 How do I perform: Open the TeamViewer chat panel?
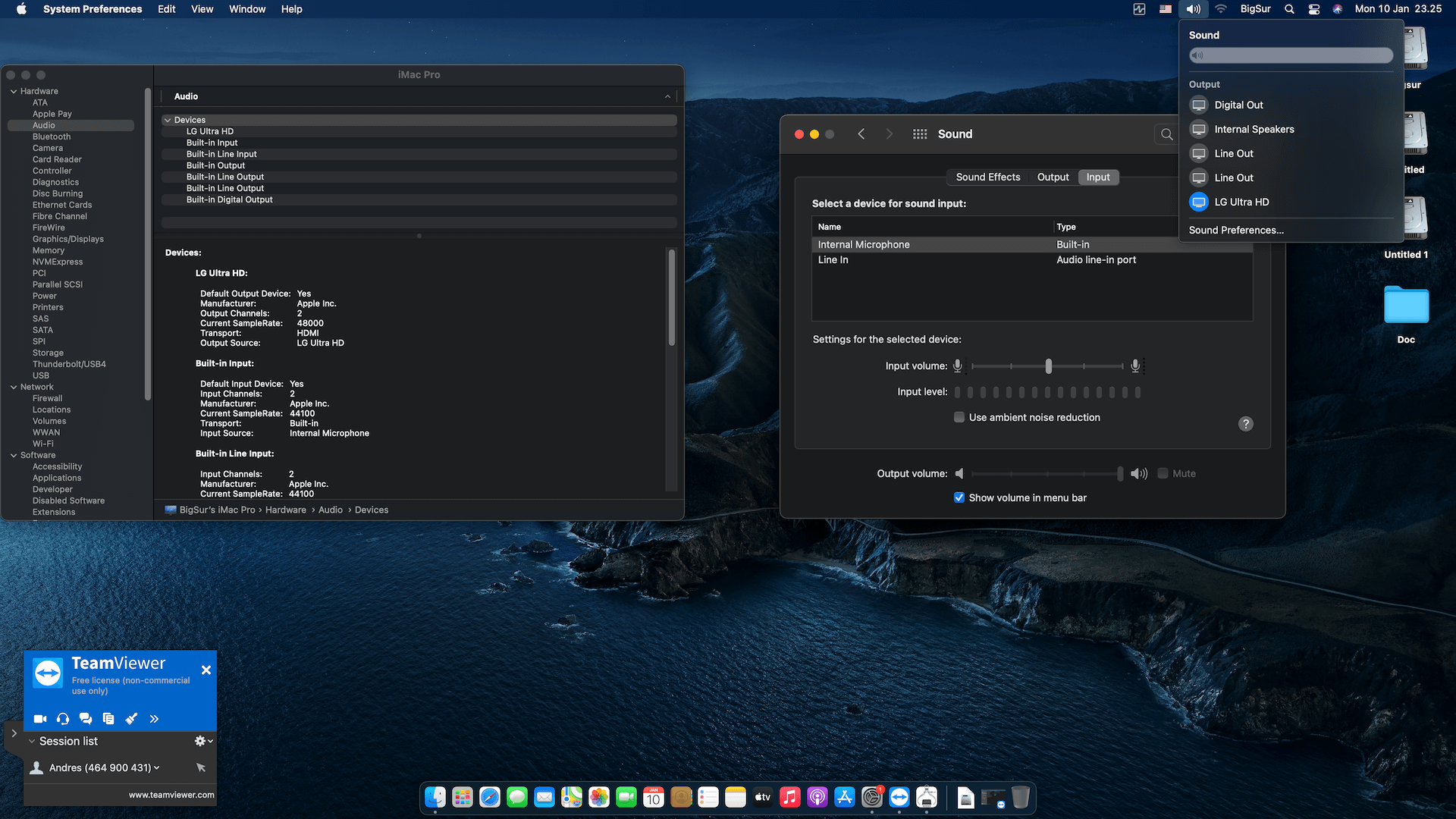tap(86, 718)
